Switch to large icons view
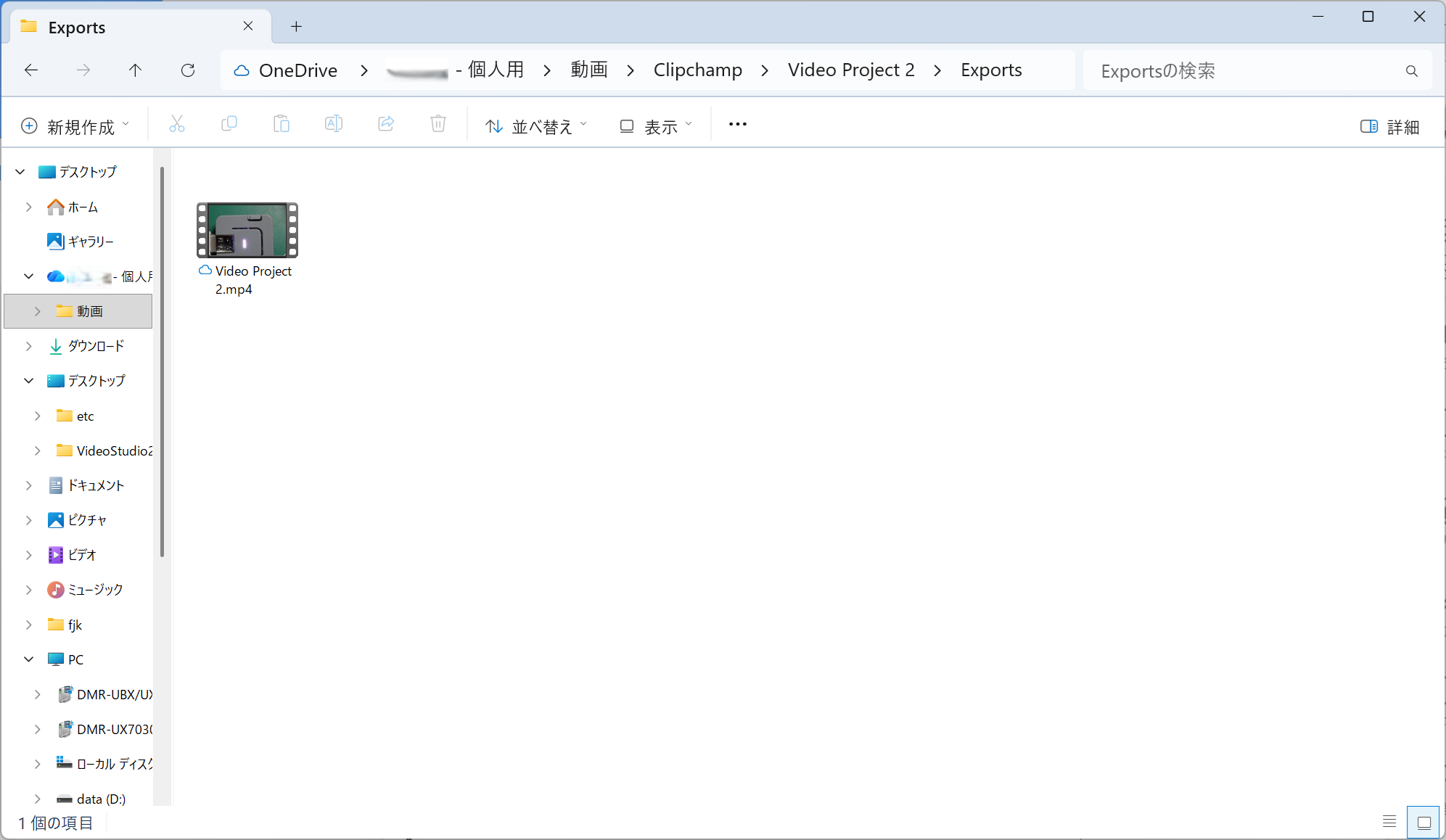The image size is (1446, 840). 1424,822
